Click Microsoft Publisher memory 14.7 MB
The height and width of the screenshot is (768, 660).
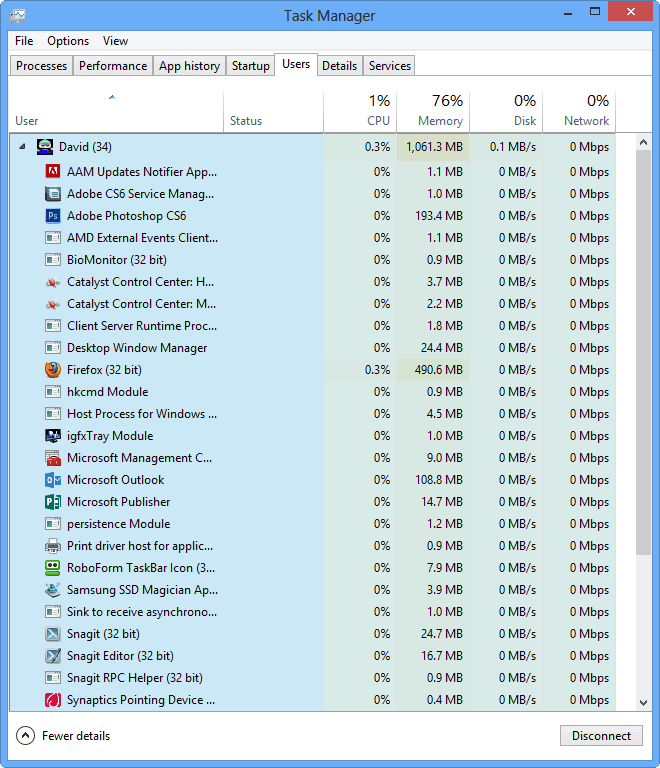pyautogui.click(x=442, y=502)
